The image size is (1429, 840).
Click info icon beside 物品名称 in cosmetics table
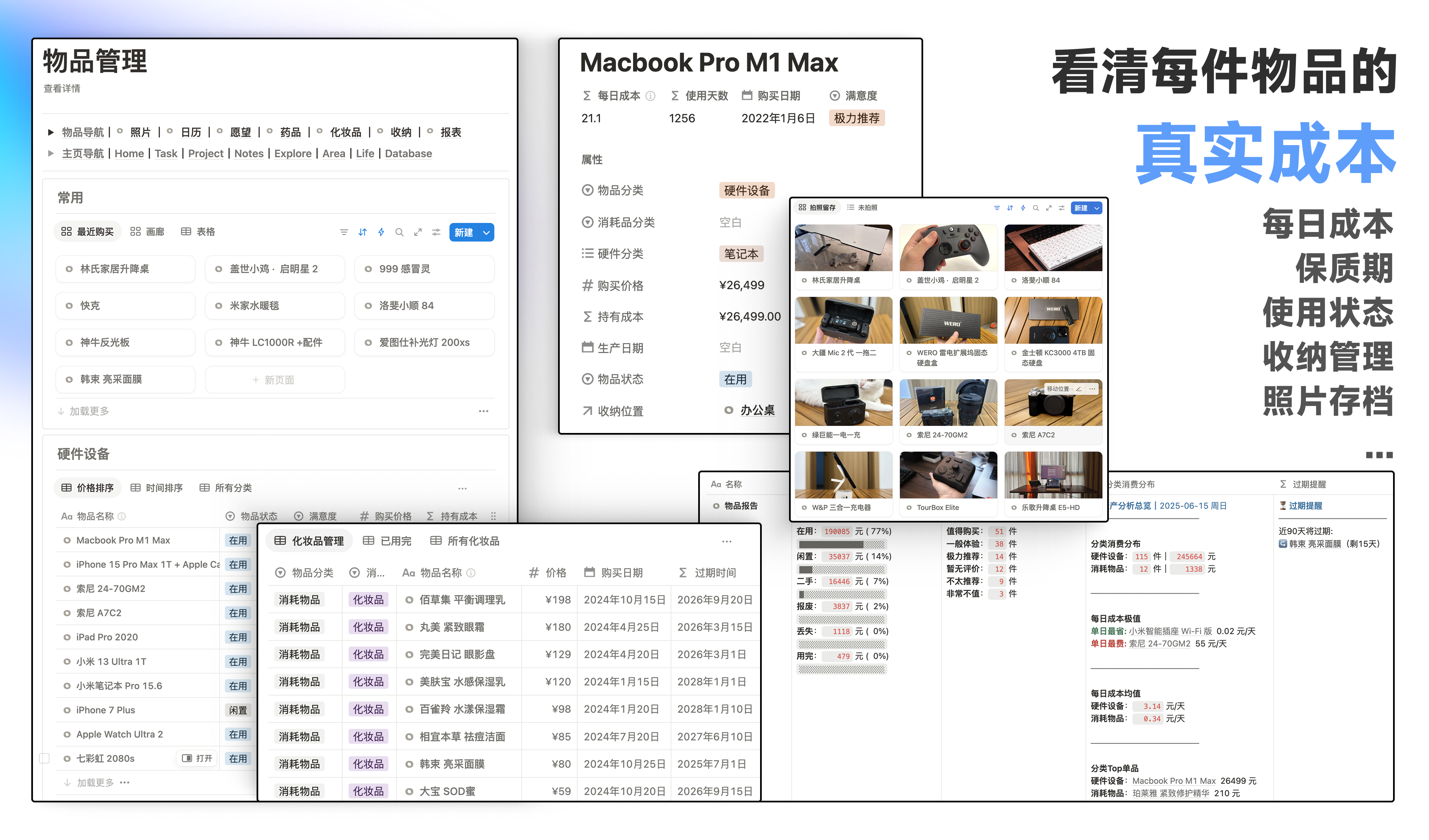(471, 573)
